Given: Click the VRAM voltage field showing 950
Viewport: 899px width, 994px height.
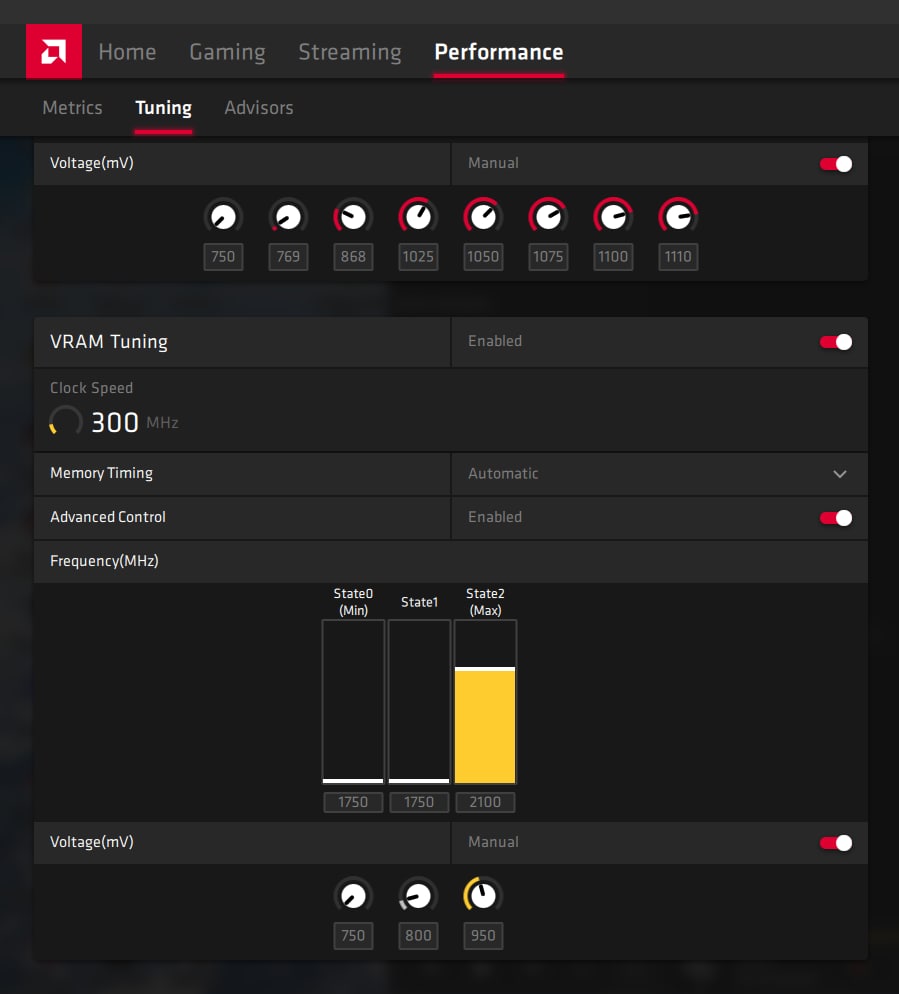Looking at the screenshot, I should pyautogui.click(x=483, y=936).
